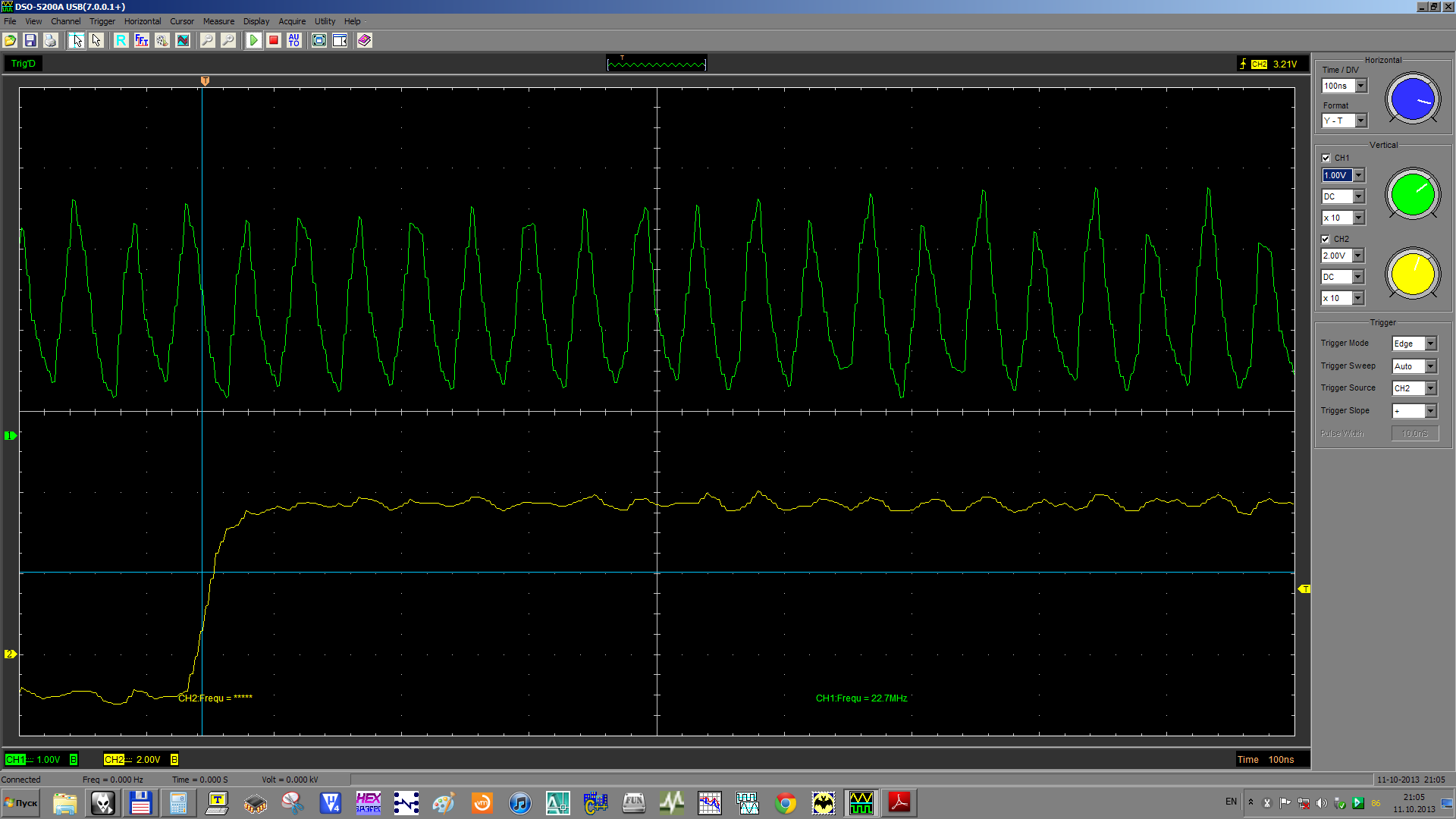This screenshot has width=1456, height=819.
Task: Open the Trigger Source CH2 dropdown
Action: click(1430, 388)
